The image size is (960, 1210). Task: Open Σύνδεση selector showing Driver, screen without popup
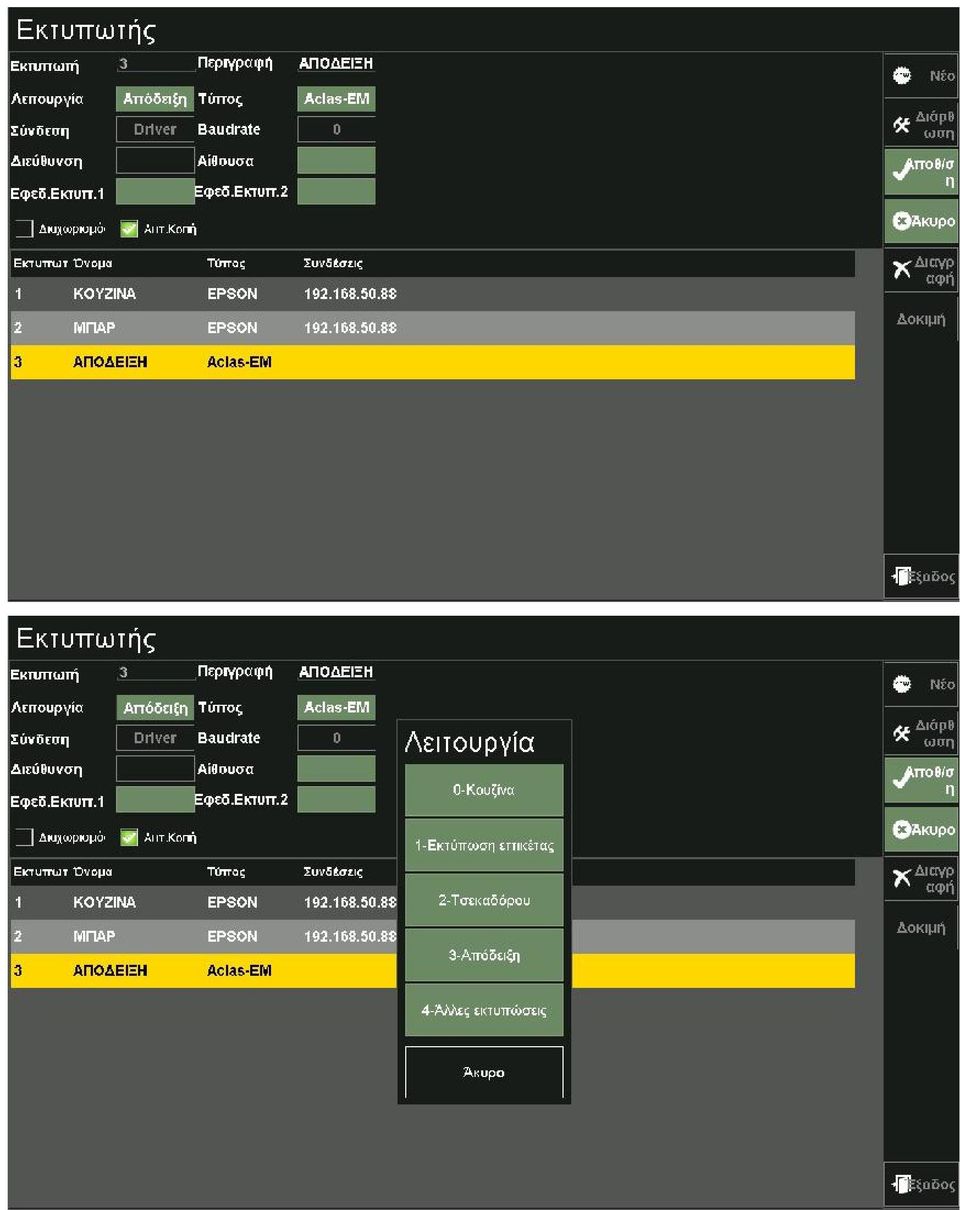click(155, 130)
